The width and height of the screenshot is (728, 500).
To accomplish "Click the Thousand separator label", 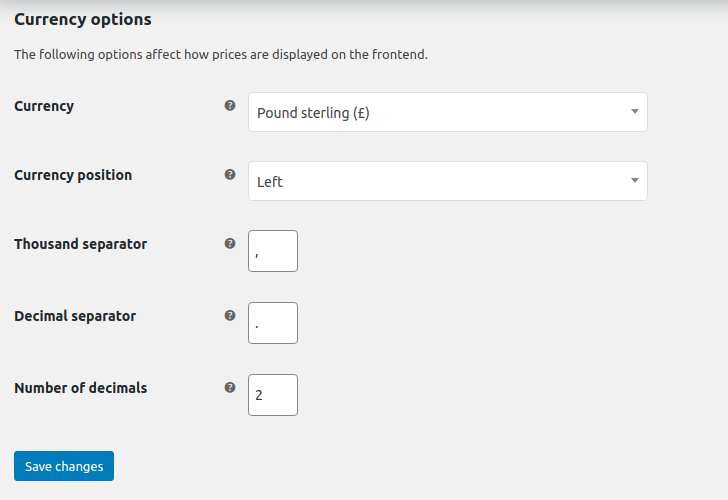I will [x=80, y=244].
